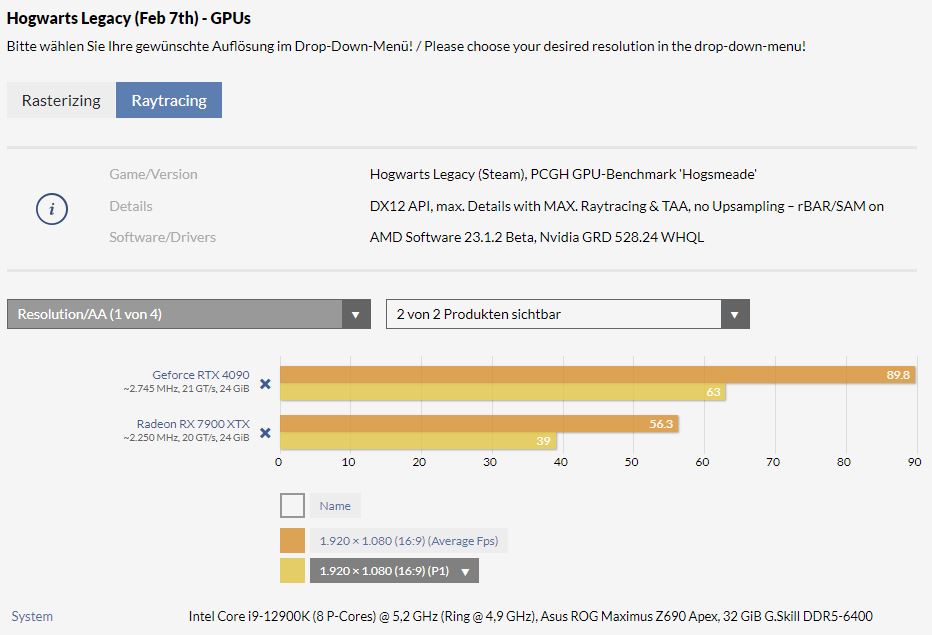The image size is (932, 635).
Task: Expand the '2 von 2 Produkten sichtbar' dropdown
Action: pyautogui.click(x=568, y=314)
